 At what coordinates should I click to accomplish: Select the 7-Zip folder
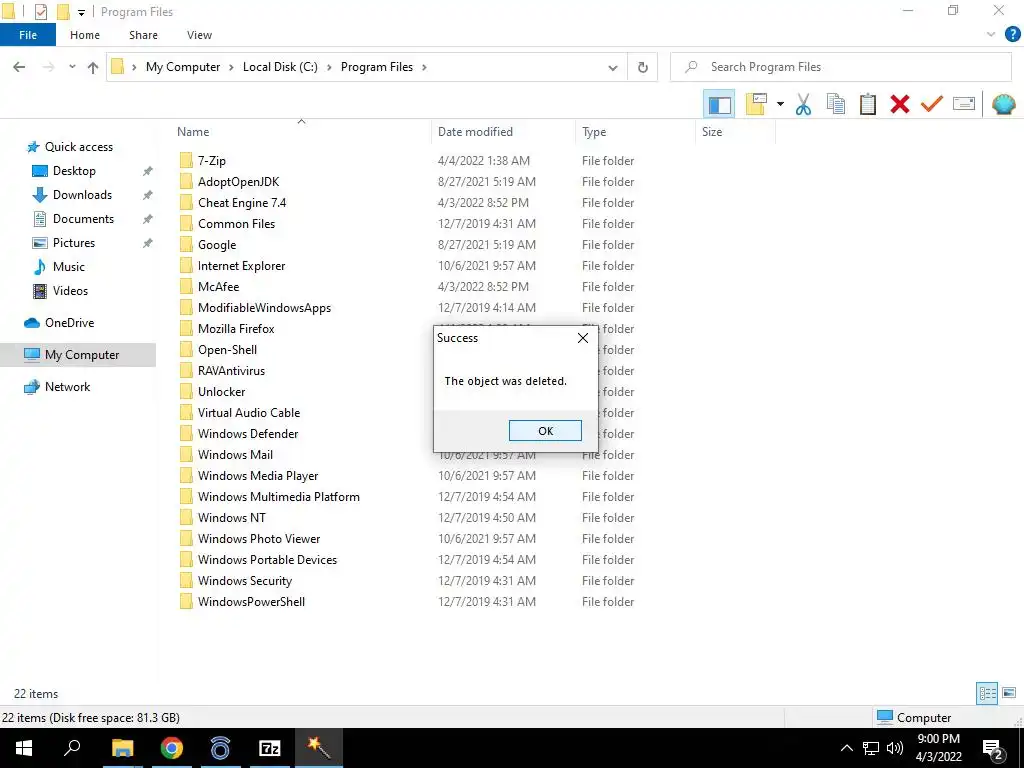pos(212,161)
